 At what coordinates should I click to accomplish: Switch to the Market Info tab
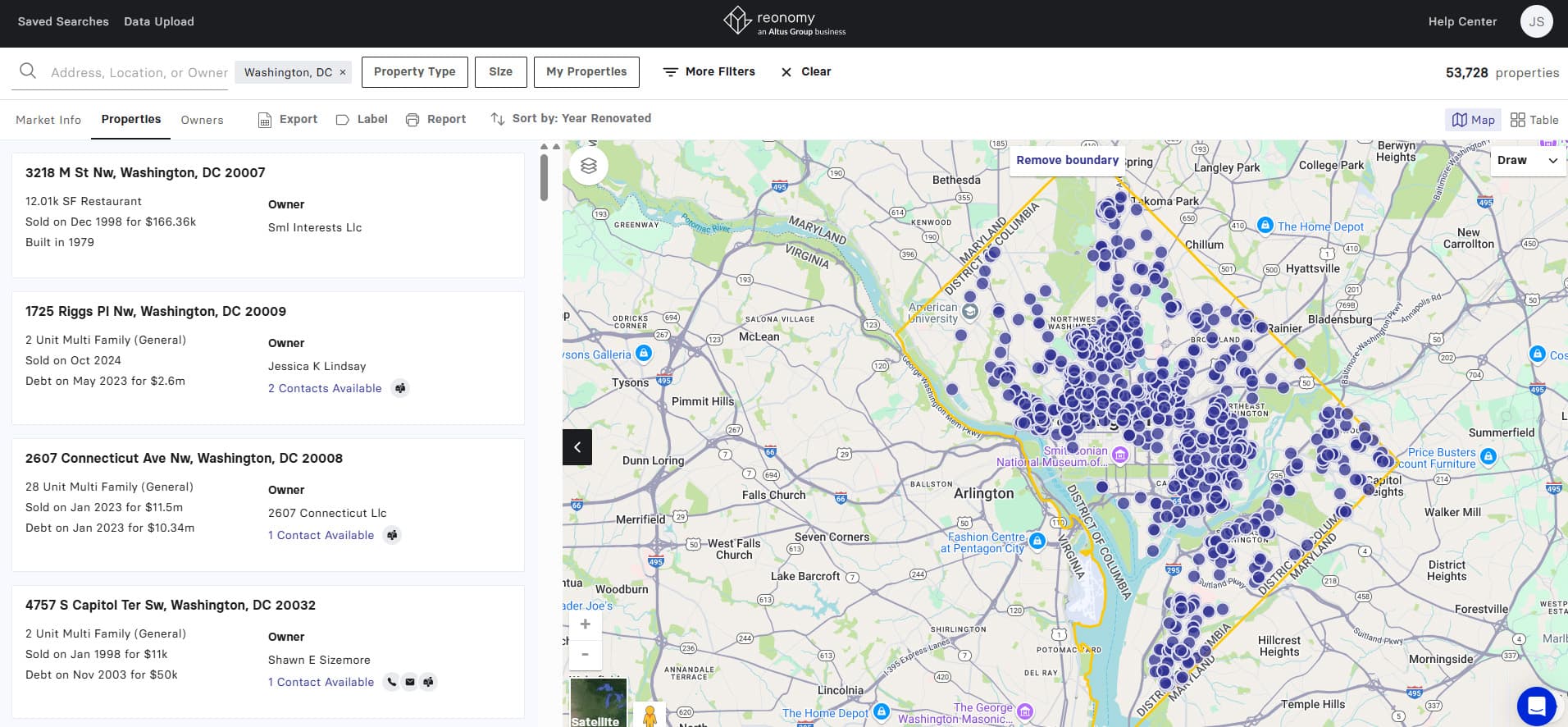coord(48,120)
